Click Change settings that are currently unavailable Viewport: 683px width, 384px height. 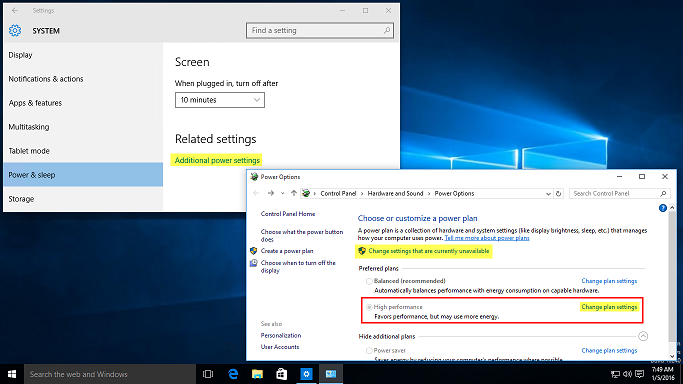429,251
